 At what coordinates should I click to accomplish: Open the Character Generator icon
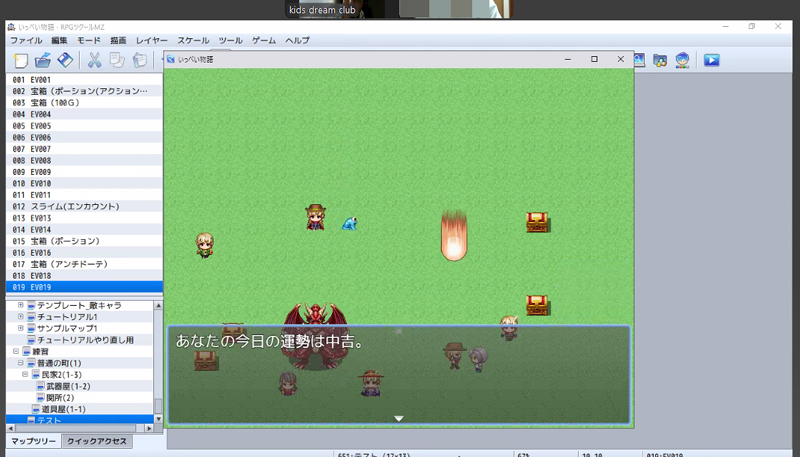tap(682, 60)
